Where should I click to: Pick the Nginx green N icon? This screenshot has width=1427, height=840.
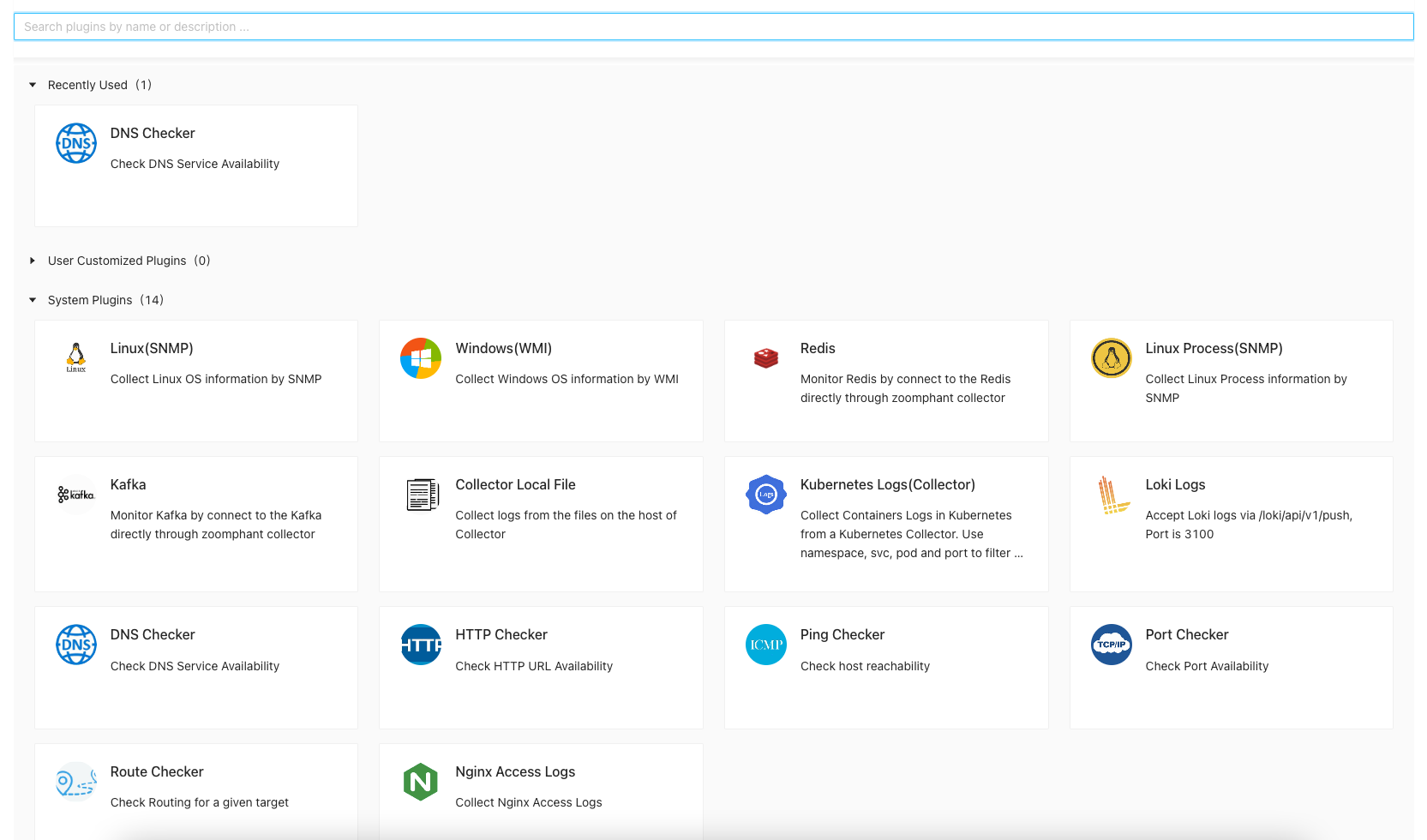[x=420, y=782]
